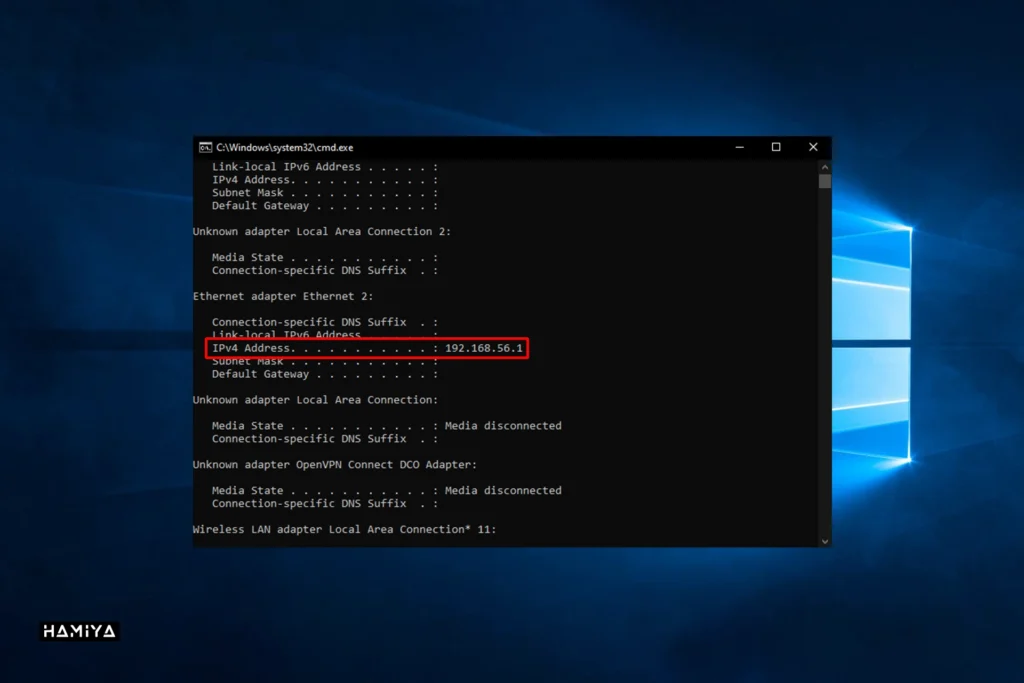Click the 'Unknown adapter Local Area Connection 2' heading
Image resolution: width=1024 pixels, height=683 pixels.
pos(321,231)
